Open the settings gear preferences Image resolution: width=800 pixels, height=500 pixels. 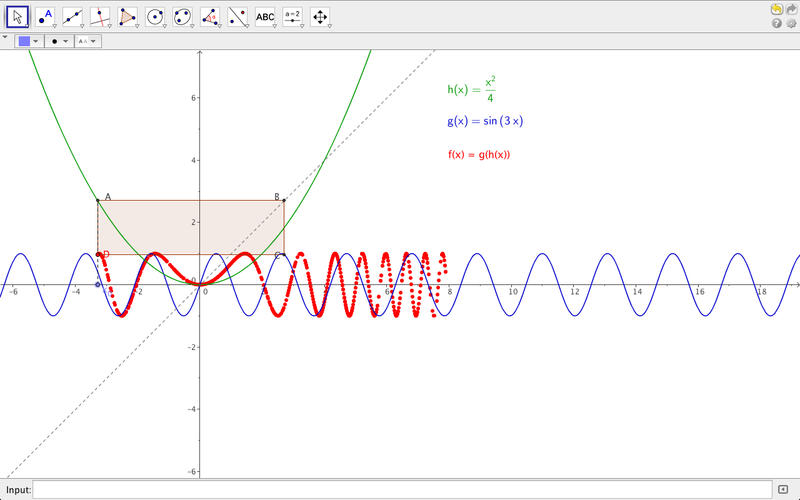[791, 23]
